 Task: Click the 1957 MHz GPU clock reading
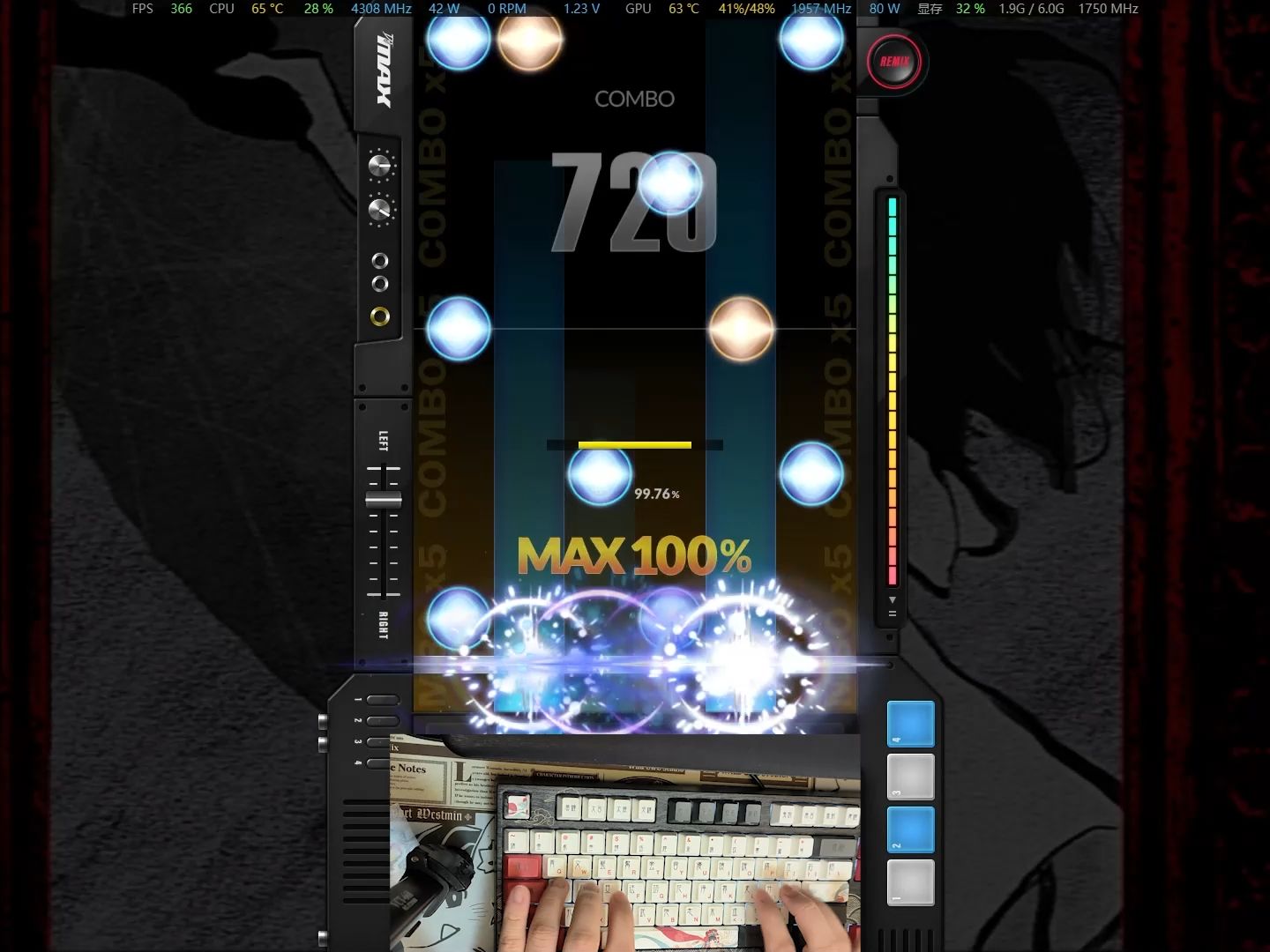pyautogui.click(x=821, y=9)
